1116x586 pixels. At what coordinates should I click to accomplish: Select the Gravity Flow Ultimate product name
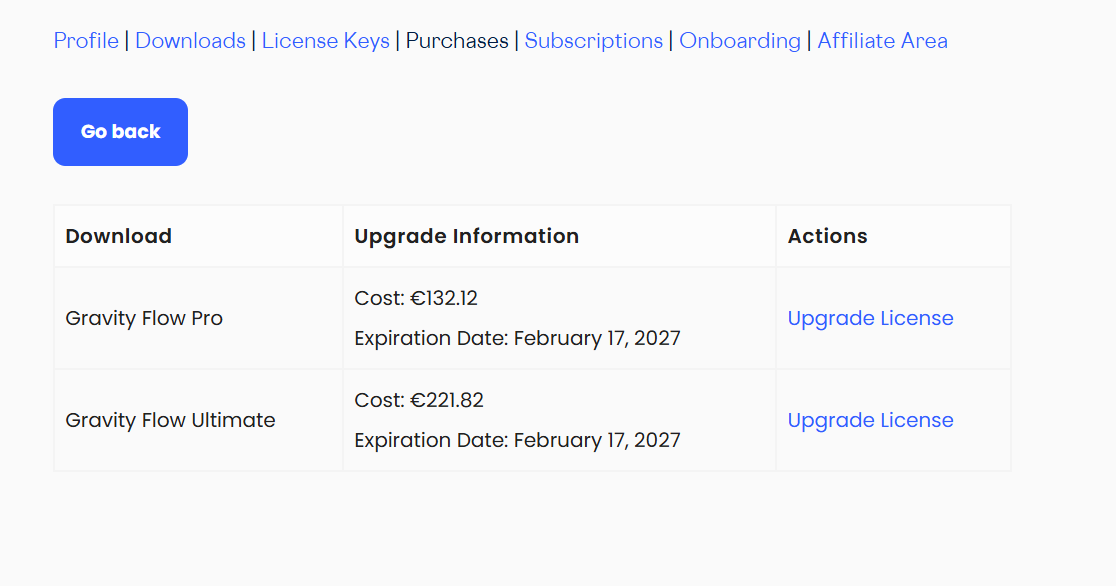pos(170,420)
